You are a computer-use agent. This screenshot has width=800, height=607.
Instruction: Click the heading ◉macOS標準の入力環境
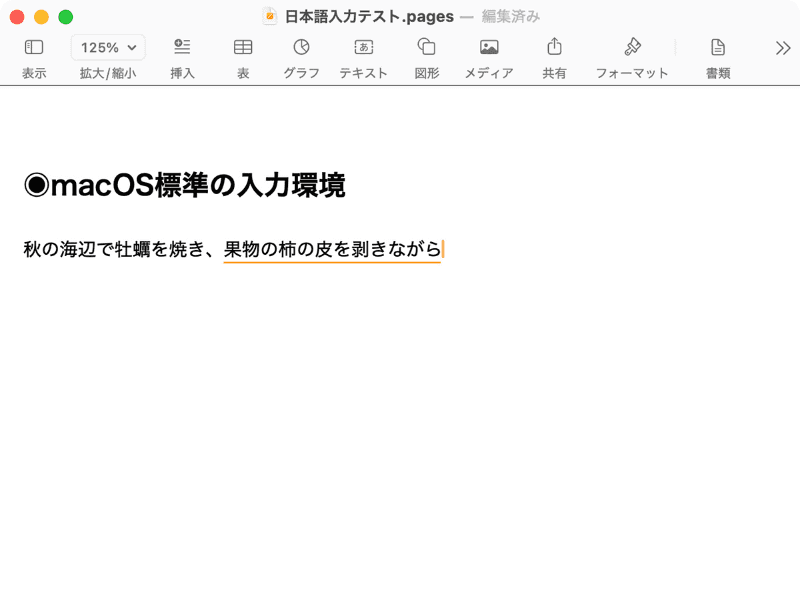click(185, 185)
